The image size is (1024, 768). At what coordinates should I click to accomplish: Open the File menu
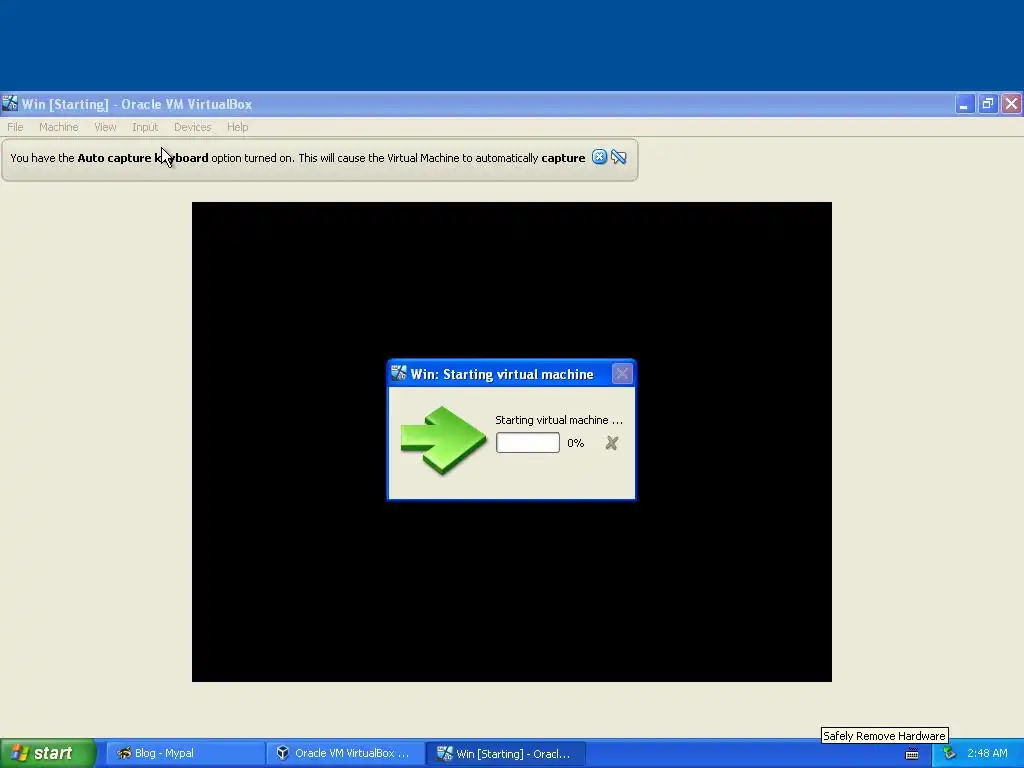pos(15,127)
